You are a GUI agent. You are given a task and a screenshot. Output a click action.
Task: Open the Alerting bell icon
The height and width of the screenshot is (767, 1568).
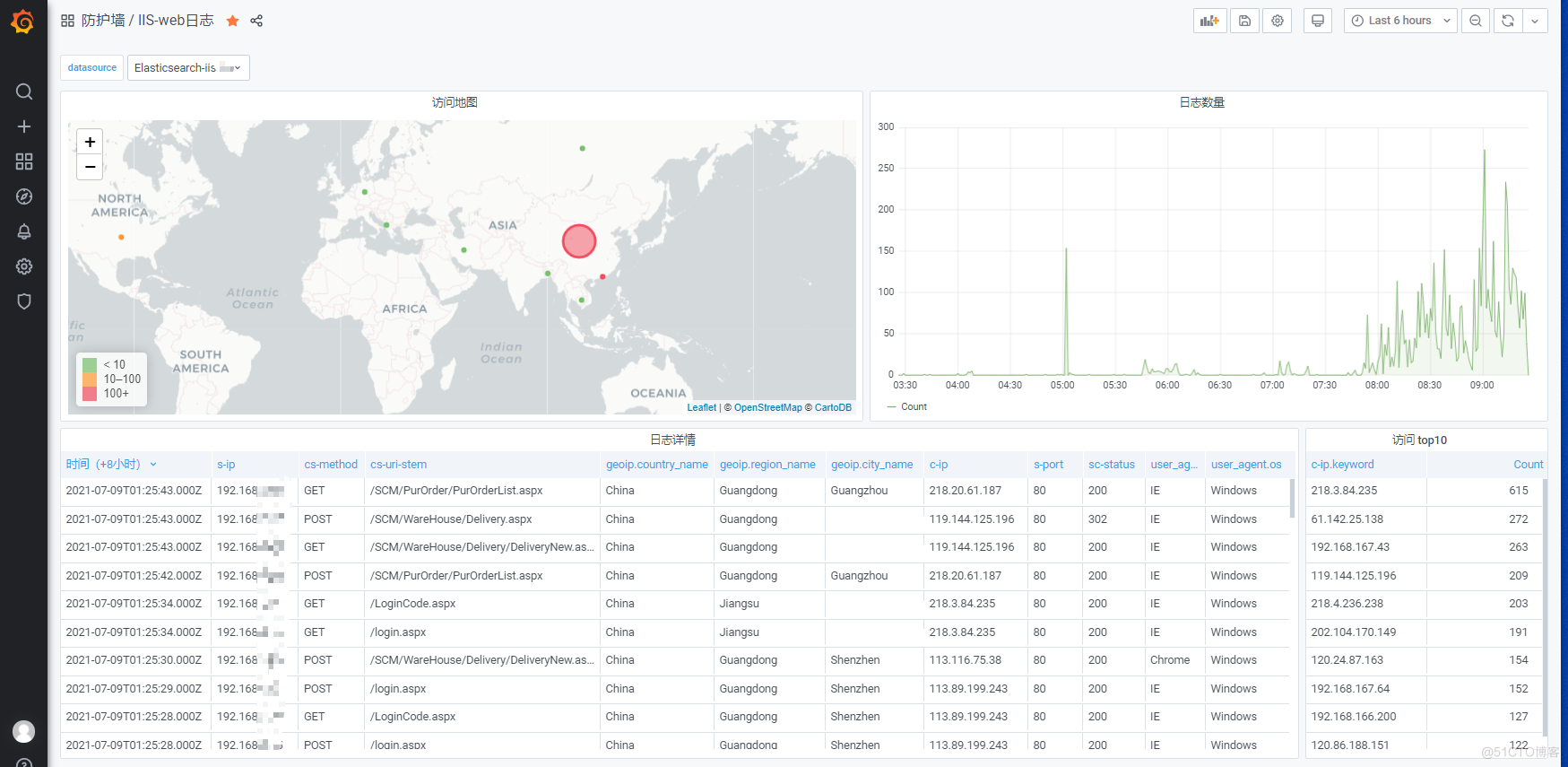tap(24, 231)
